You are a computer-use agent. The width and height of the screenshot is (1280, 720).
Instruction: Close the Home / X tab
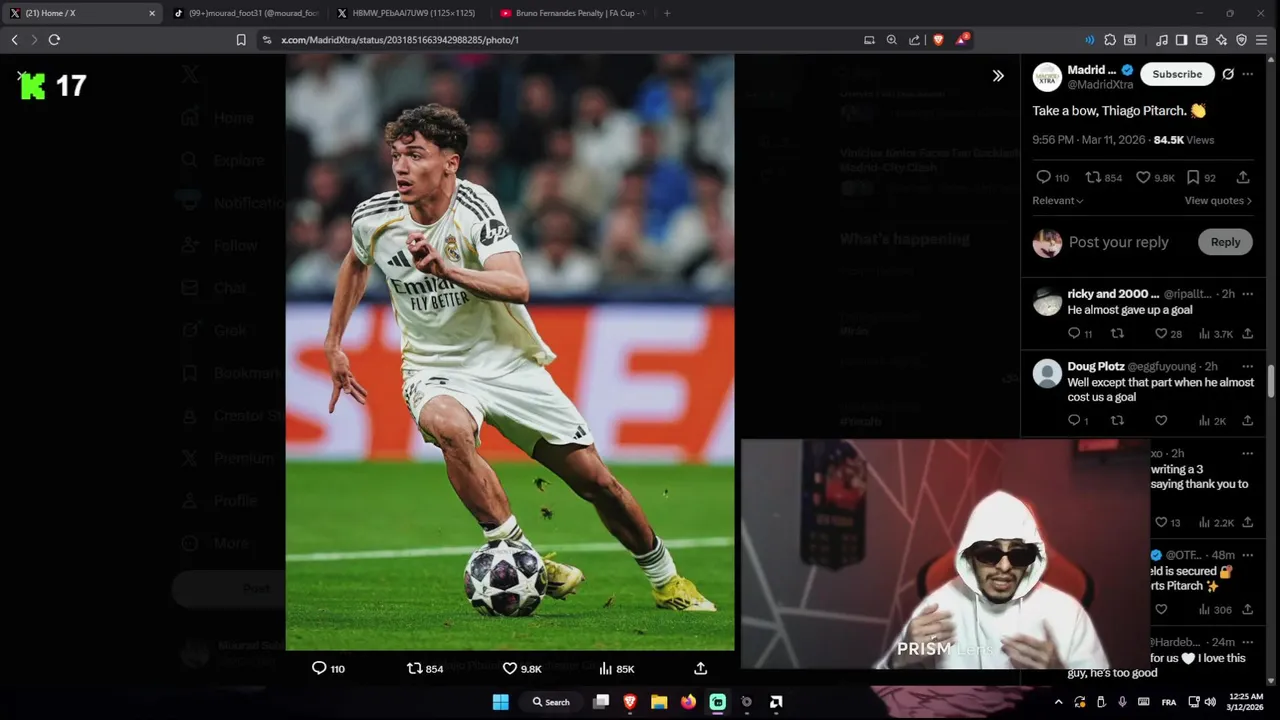pyautogui.click(x=152, y=13)
